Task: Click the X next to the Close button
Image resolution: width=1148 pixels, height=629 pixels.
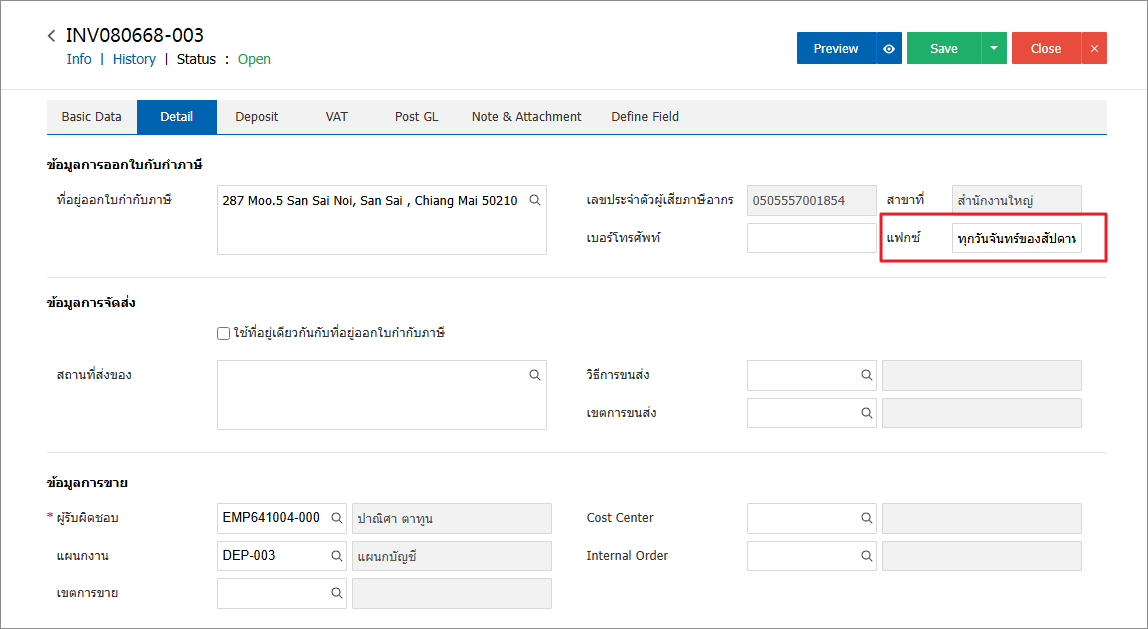Action: coord(1094,48)
